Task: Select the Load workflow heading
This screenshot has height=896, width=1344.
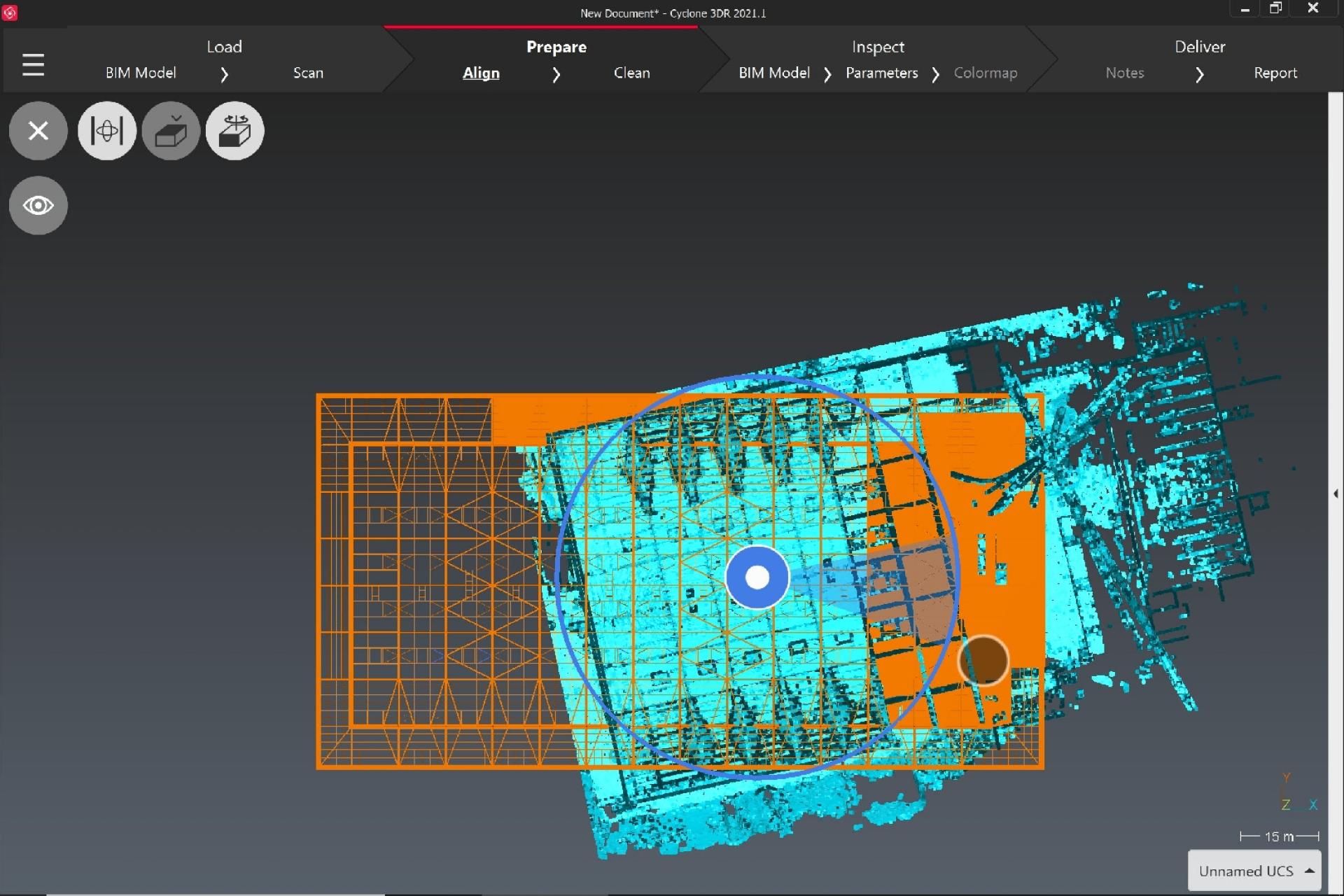Action: pyautogui.click(x=224, y=47)
